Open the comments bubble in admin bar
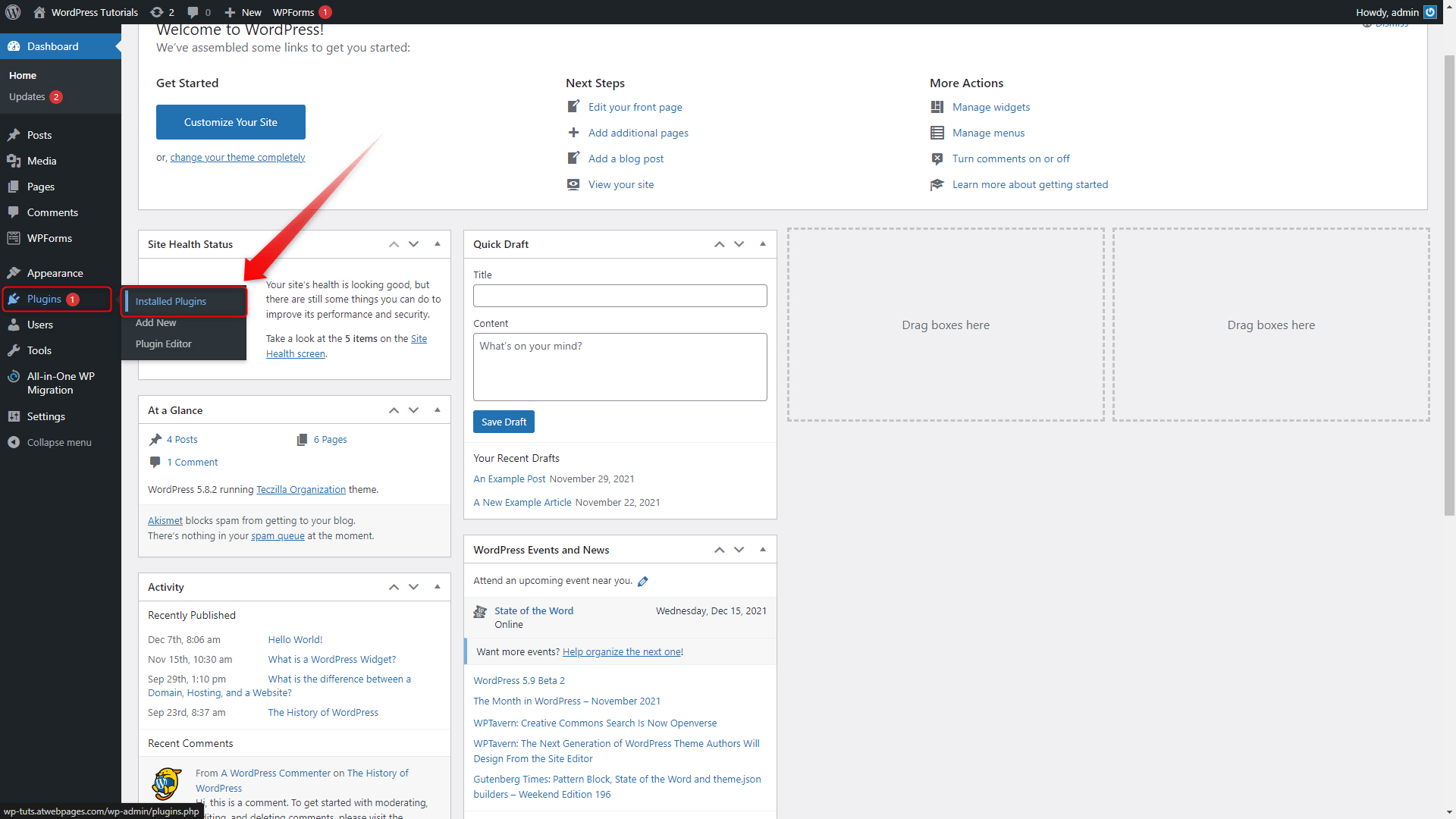Screen dimensions: 1456x819 click(199, 12)
